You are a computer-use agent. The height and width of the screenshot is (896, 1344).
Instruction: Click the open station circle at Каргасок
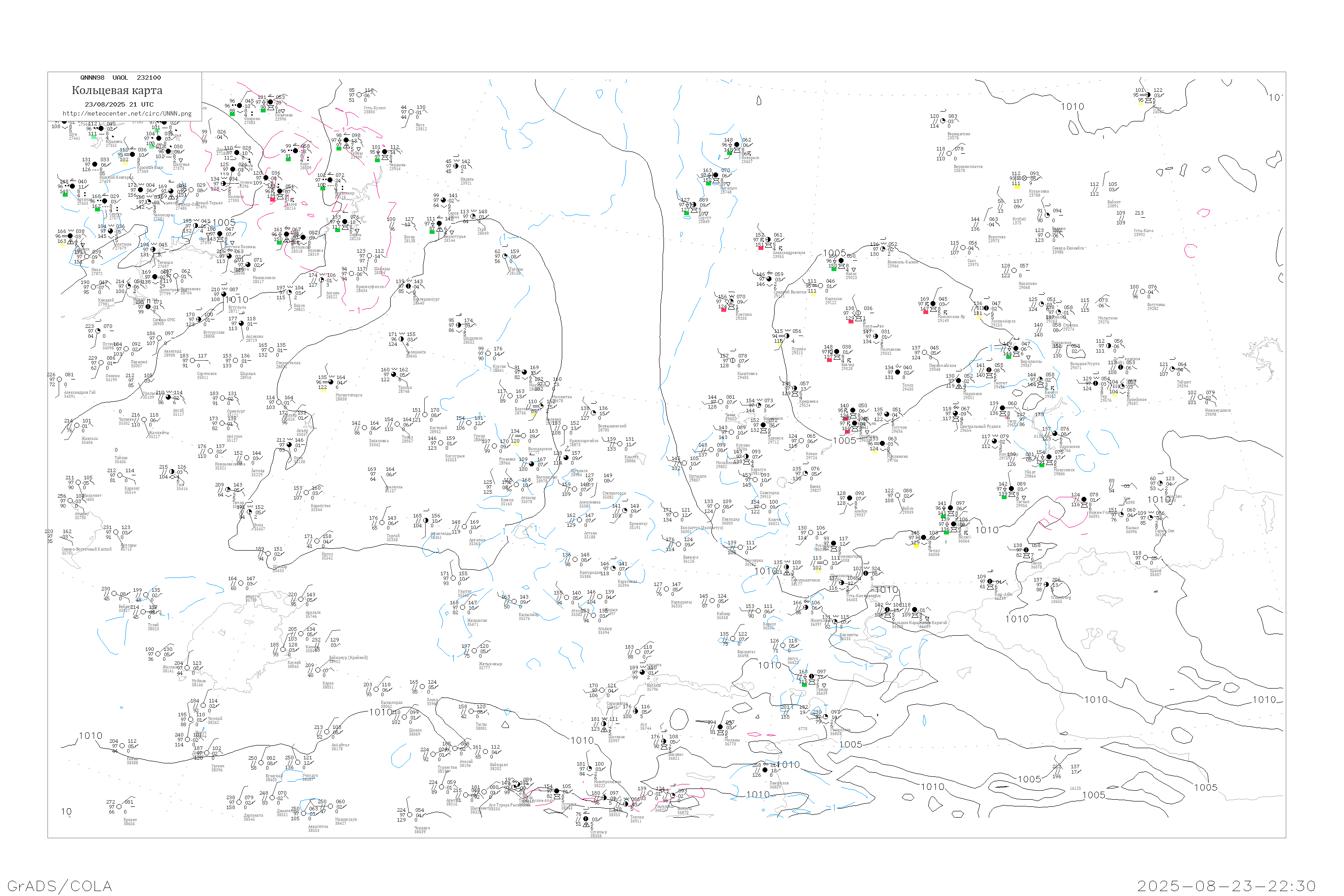coord(820,286)
